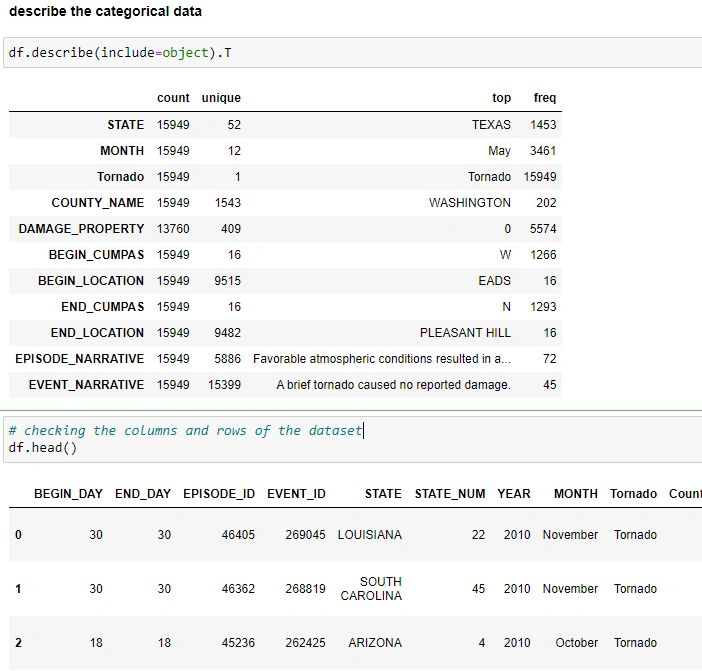702x671 pixels.
Task: Select the DAMAGE_PROPERTY row label
Action: tap(81, 229)
